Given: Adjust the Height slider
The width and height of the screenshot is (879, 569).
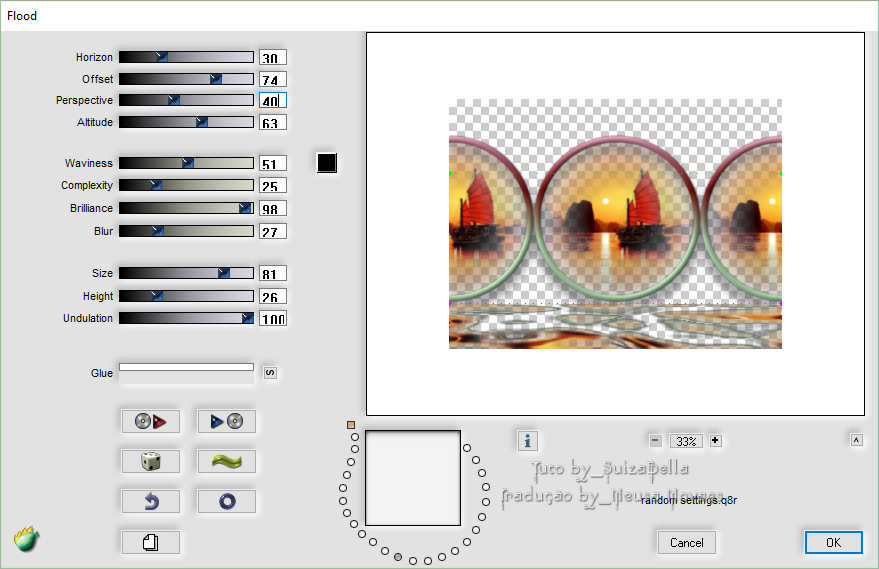Looking at the screenshot, I should [x=186, y=296].
